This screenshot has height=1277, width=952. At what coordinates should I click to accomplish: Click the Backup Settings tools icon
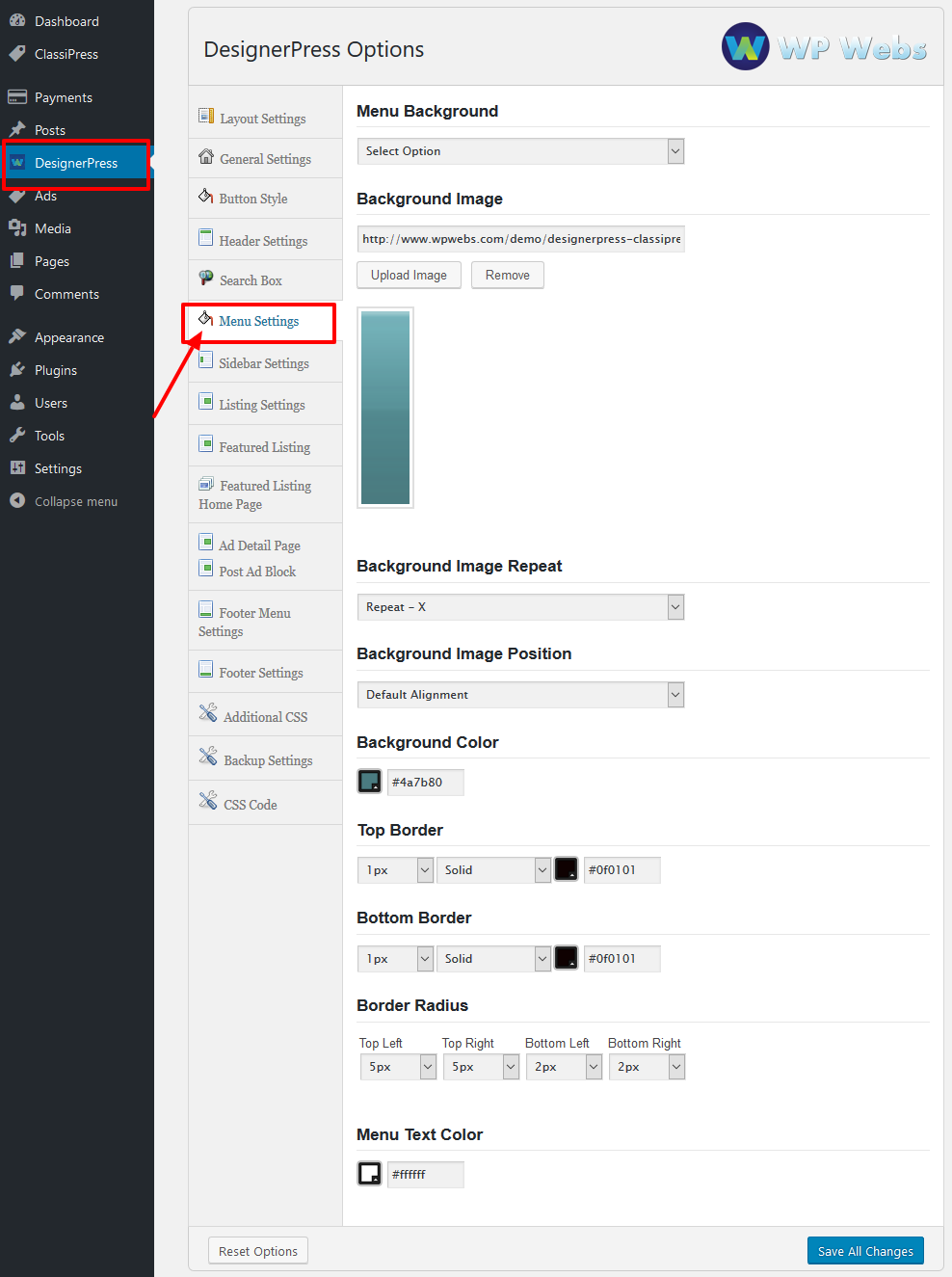[x=208, y=757]
